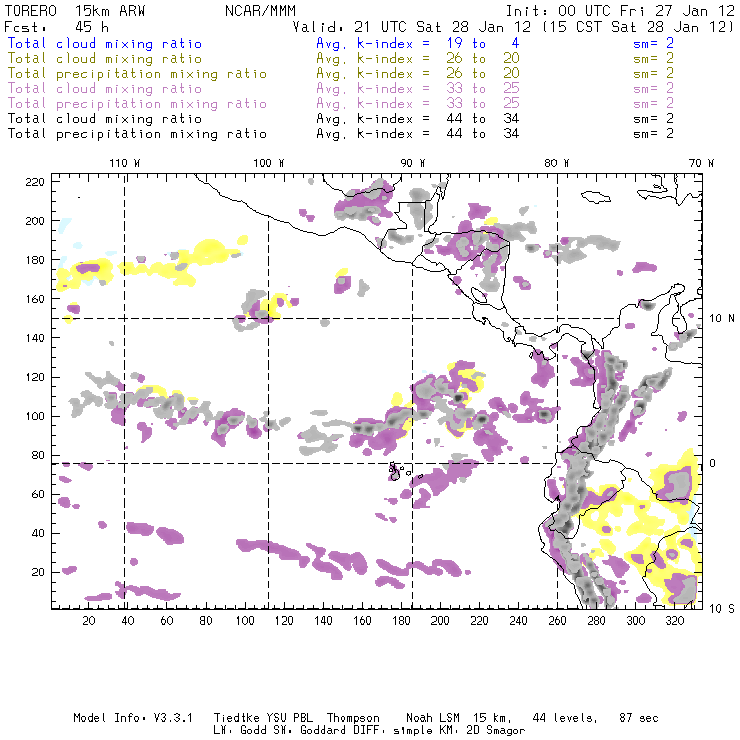This screenshot has width=740, height=740.
Task: Click the olive "Total cloud mixing ratio" legend line
Action: (105, 59)
